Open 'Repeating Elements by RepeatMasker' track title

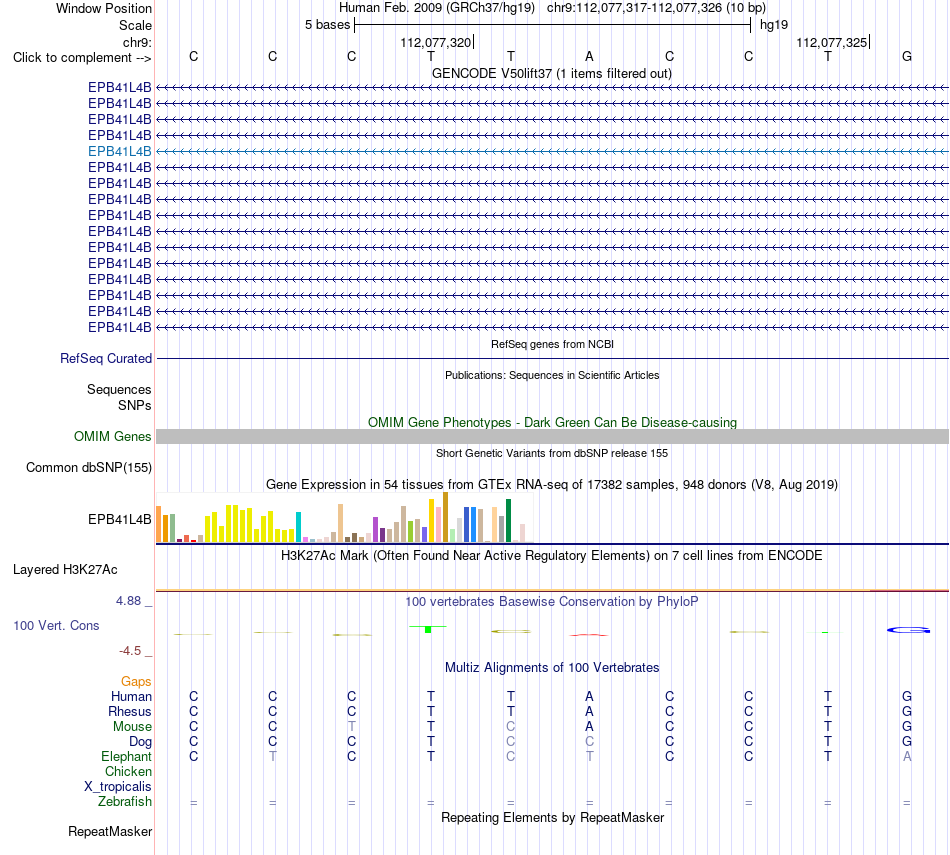(553, 818)
